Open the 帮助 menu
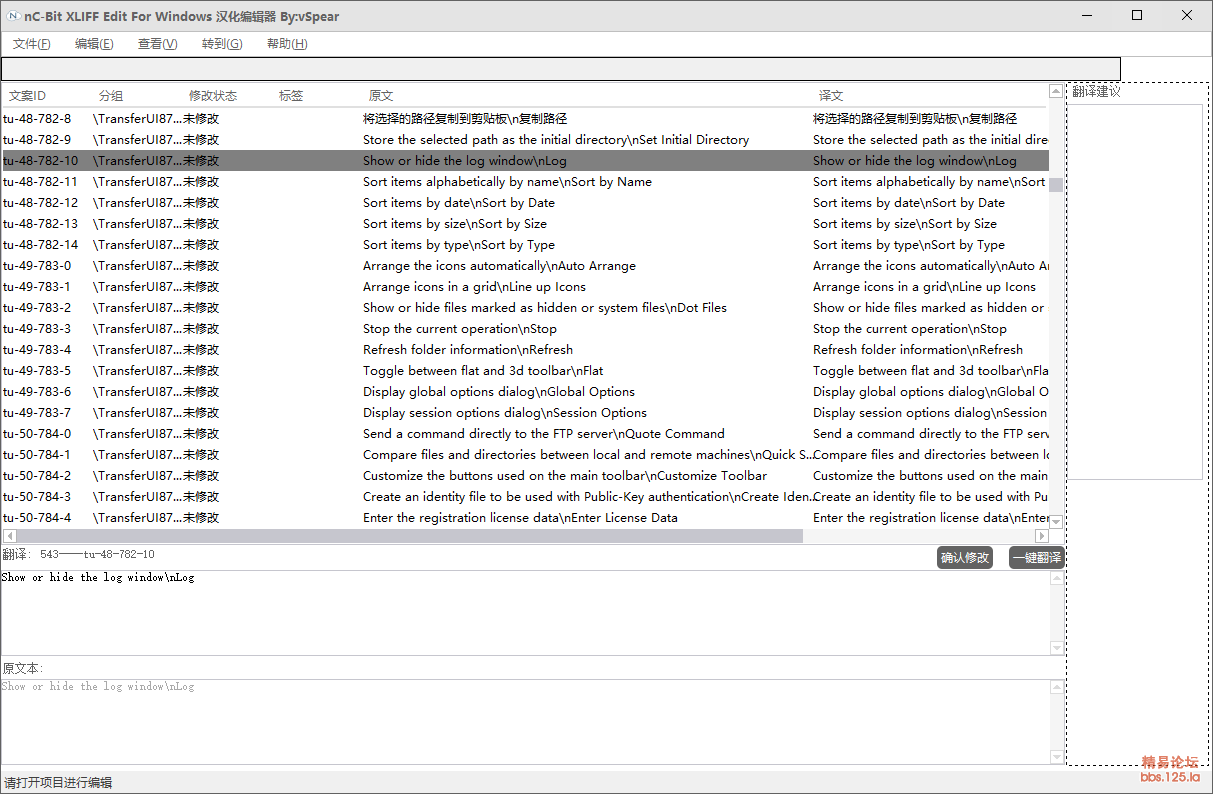The image size is (1213, 794). pos(287,44)
